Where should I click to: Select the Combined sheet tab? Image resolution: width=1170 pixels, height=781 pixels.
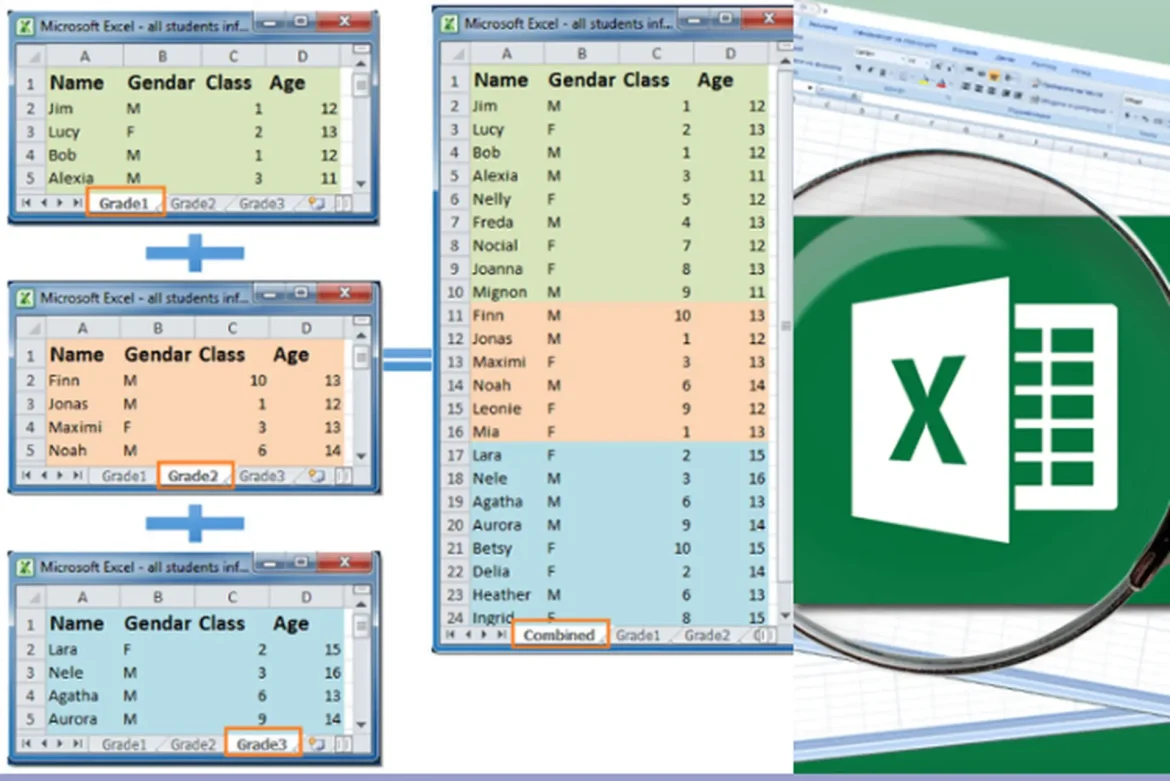click(x=559, y=635)
